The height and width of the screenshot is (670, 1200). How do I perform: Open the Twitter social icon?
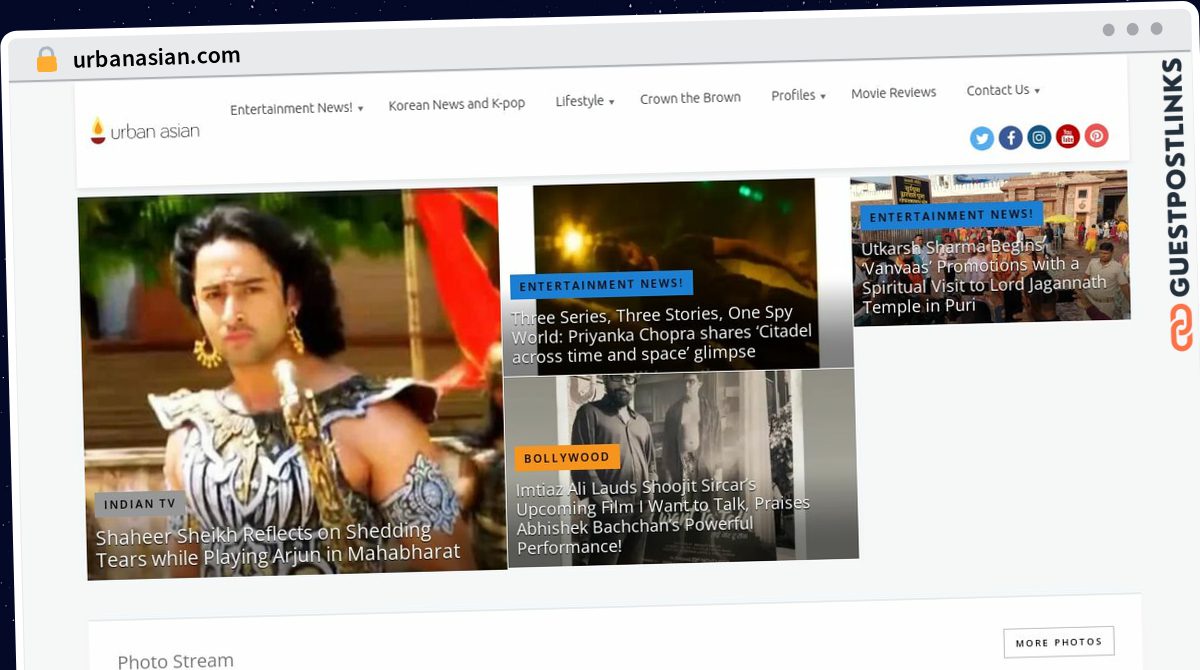[982, 138]
